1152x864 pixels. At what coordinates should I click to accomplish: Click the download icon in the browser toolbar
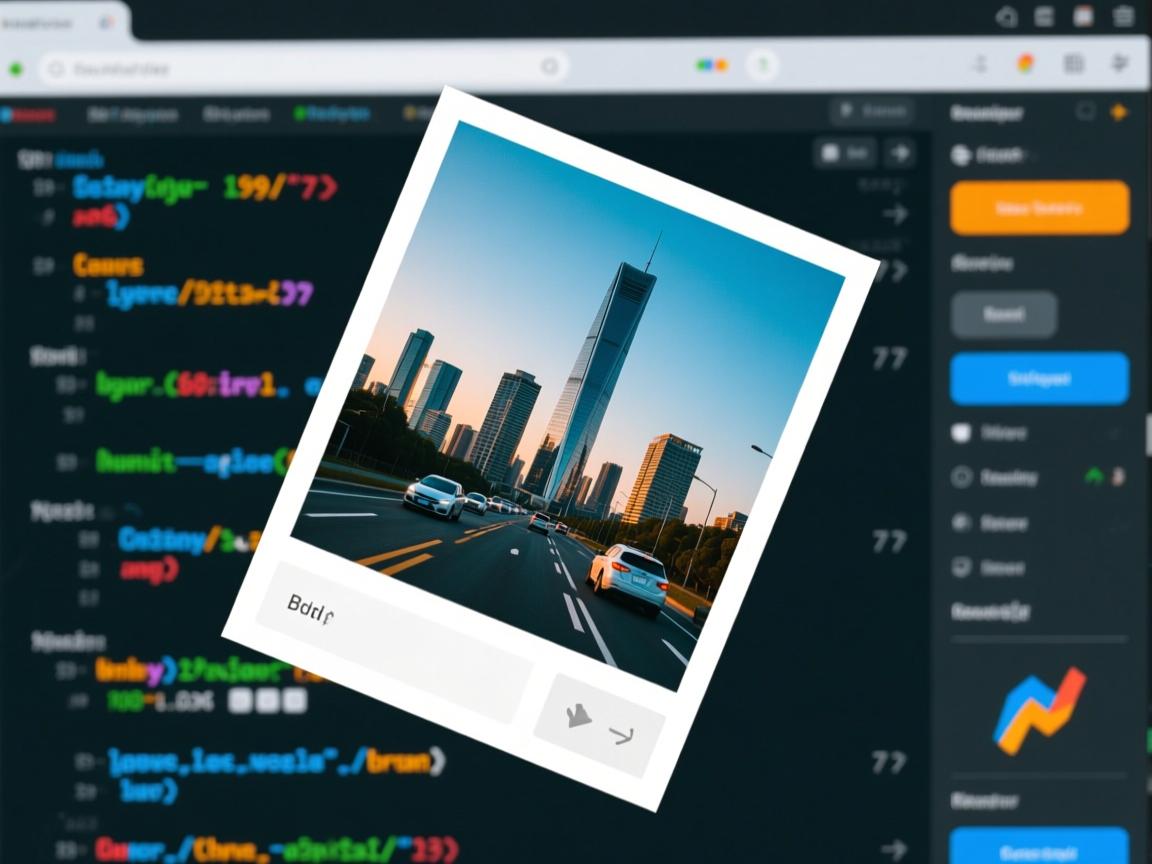point(980,64)
